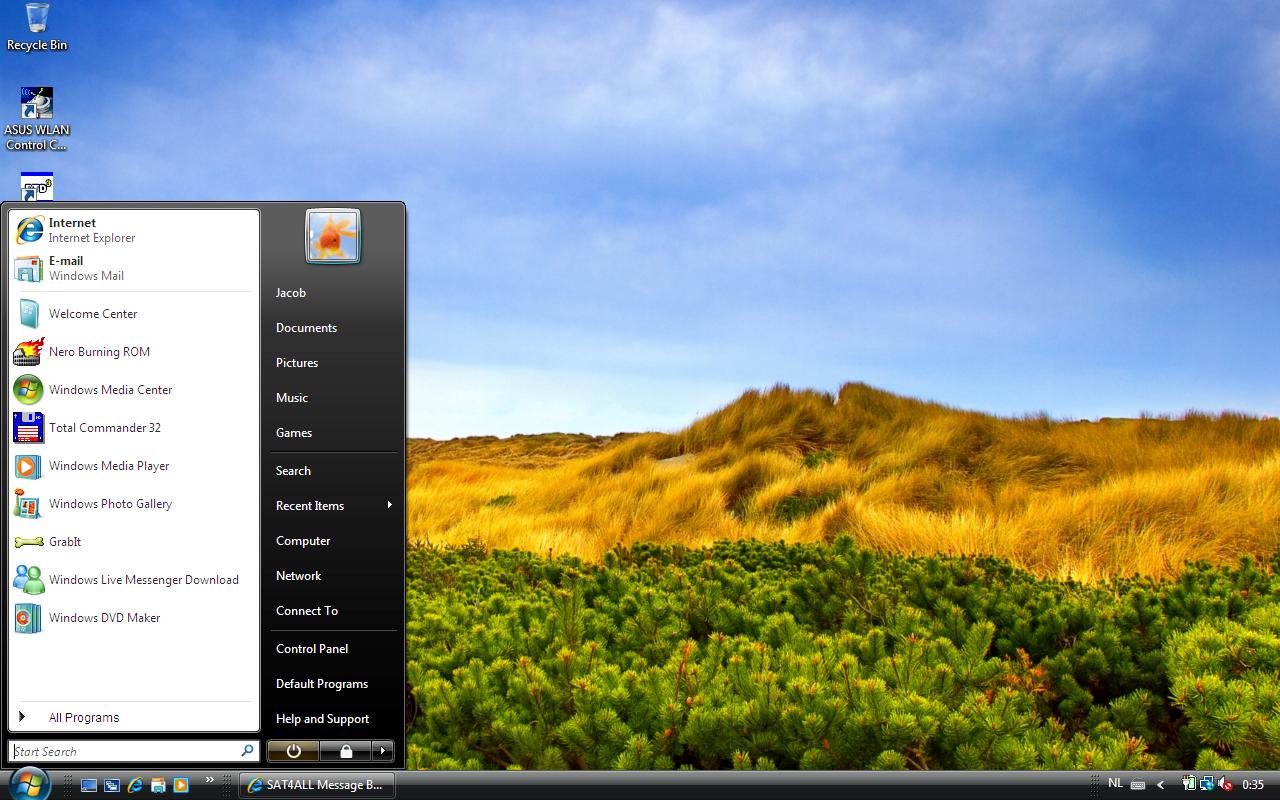Open Help and Support

tap(333, 719)
